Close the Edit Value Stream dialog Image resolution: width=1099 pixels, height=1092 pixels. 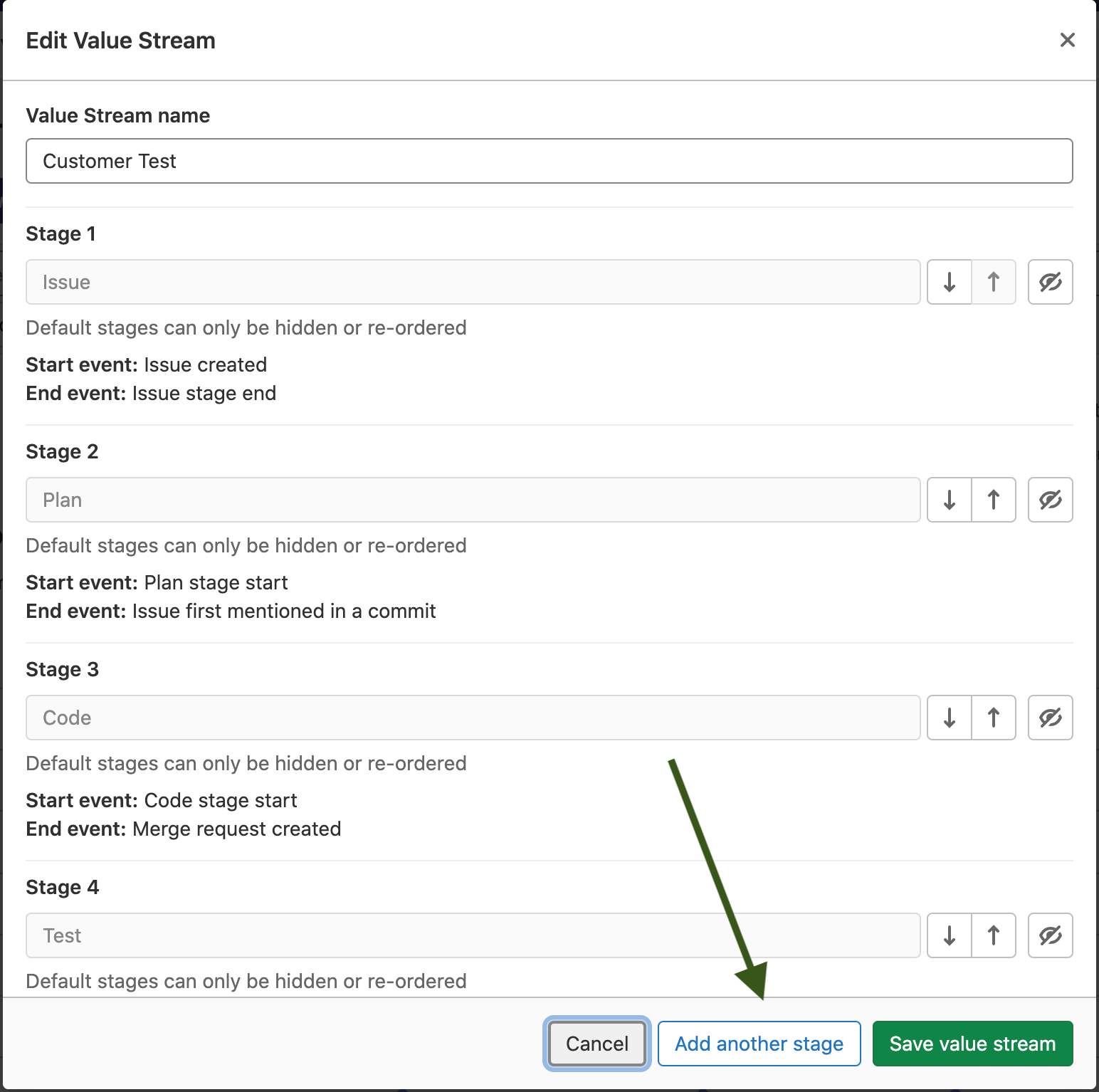1067,40
